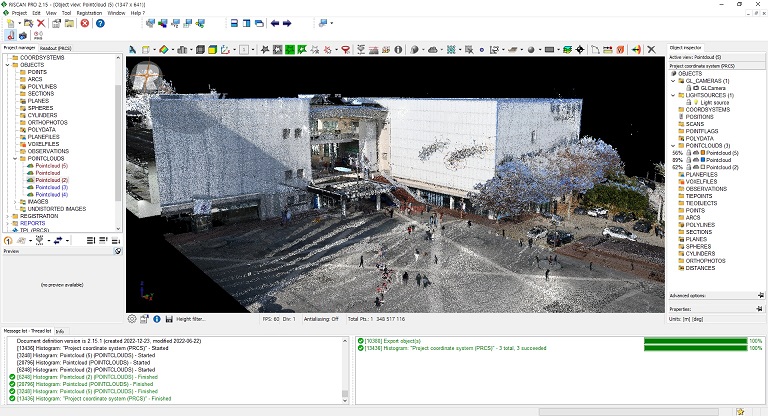Select Pointcloud (3) in Project manager

pos(51,187)
